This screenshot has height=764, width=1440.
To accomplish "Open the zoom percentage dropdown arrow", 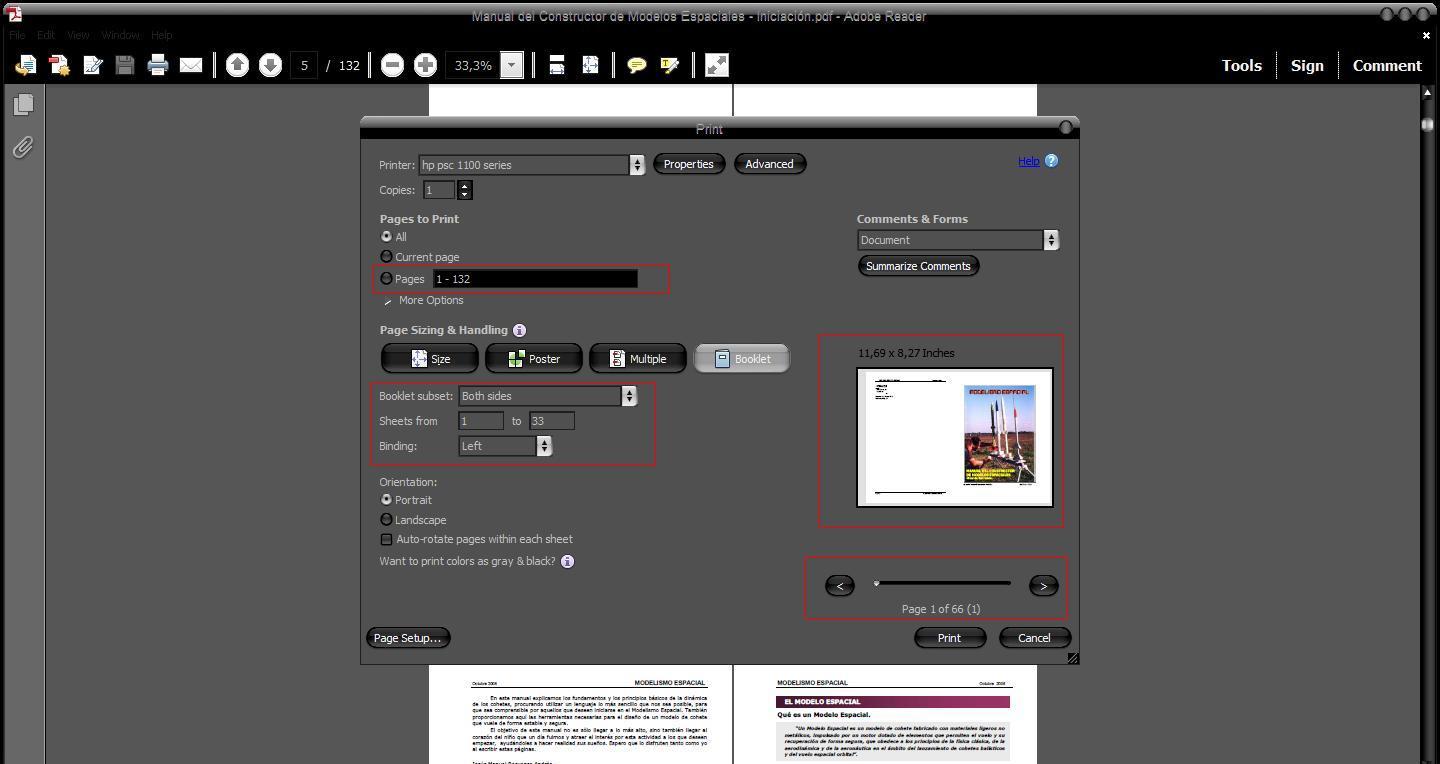I will click(x=511, y=65).
